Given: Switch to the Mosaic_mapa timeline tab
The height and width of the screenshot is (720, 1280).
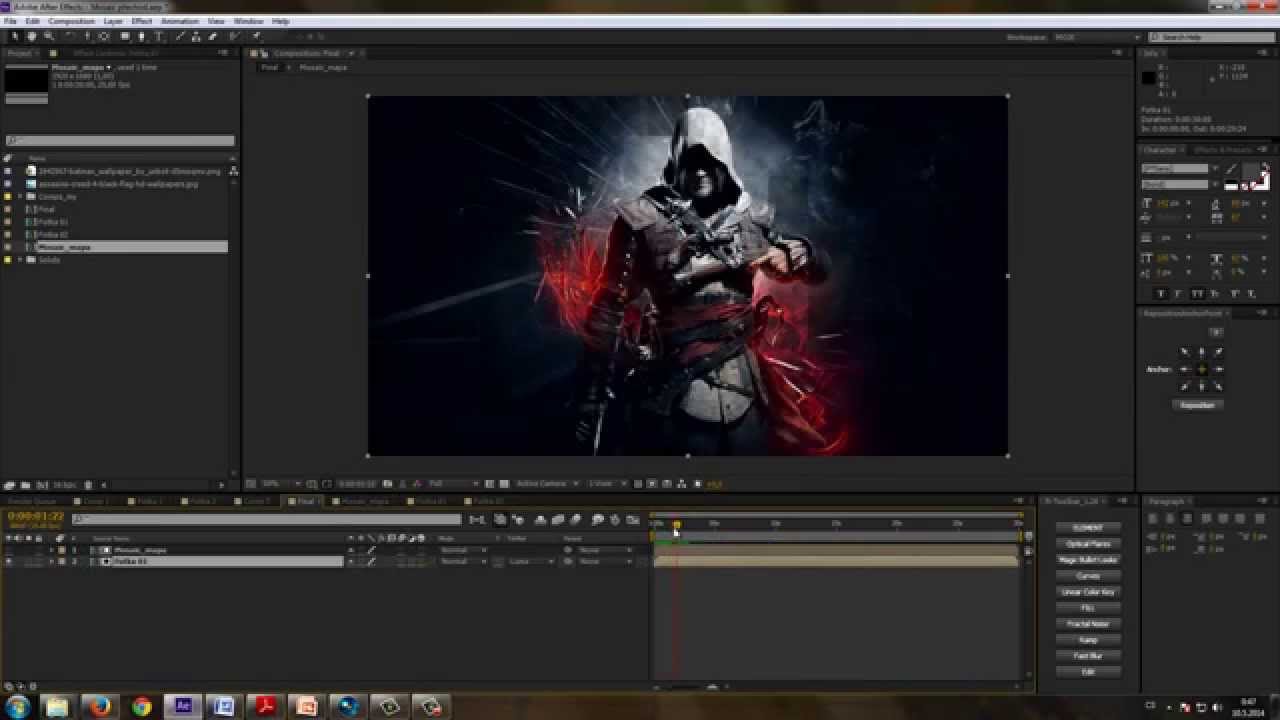Looking at the screenshot, I should click(x=366, y=501).
